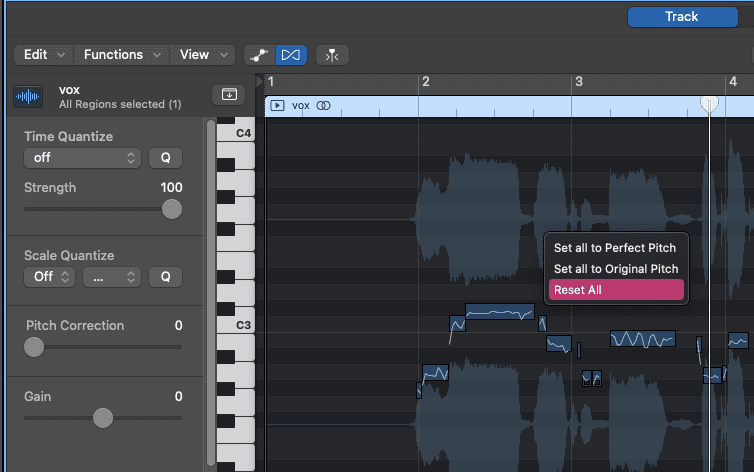Click the playhead marker in ruler
The width and height of the screenshot is (754, 472).
point(709,103)
